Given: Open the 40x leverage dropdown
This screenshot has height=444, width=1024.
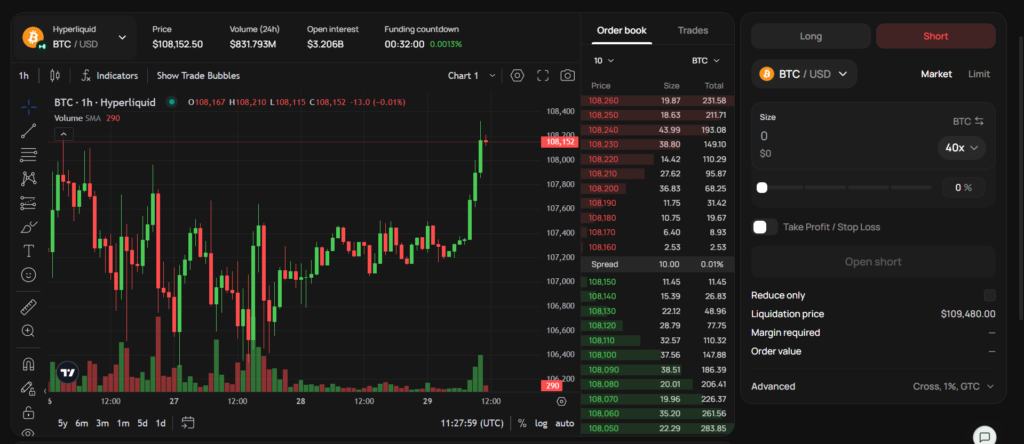Looking at the screenshot, I should pos(961,148).
